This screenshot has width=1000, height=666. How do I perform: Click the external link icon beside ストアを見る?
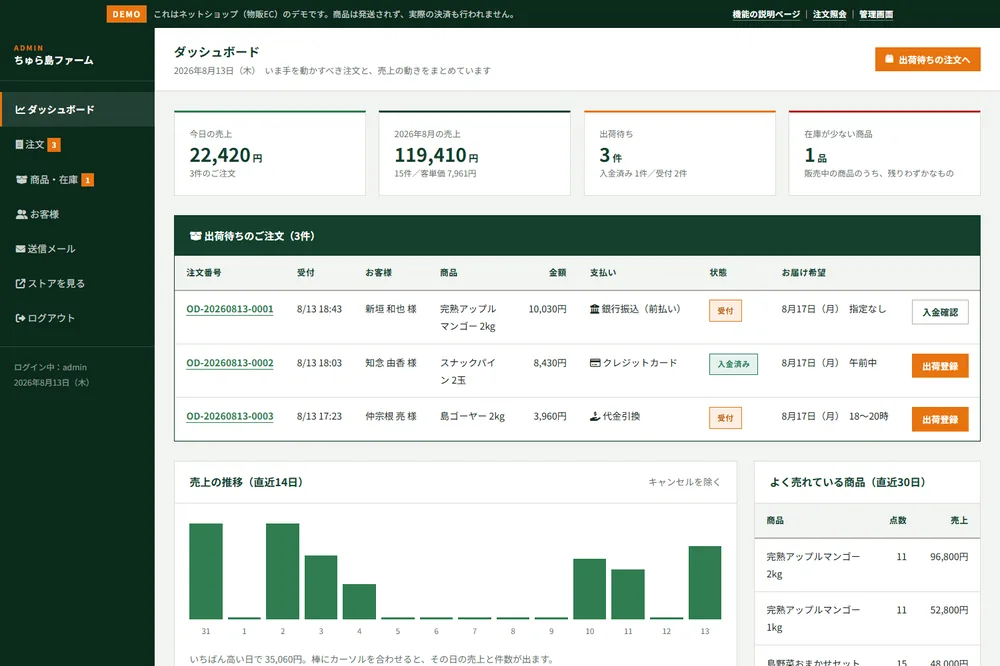click(x=20, y=283)
